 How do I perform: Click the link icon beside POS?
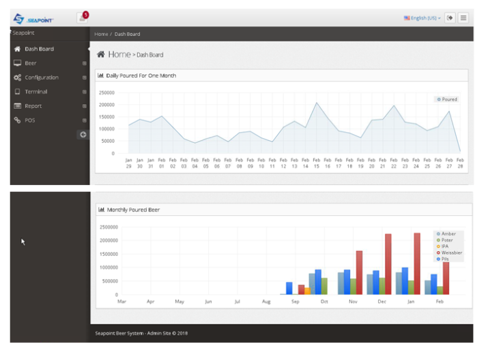point(17,120)
